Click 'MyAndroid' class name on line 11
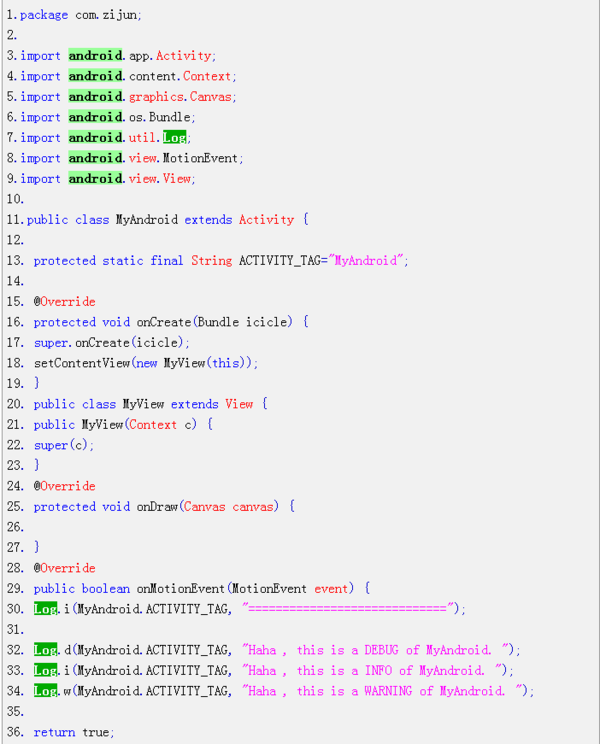Image resolution: width=600 pixels, height=744 pixels. [x=147, y=220]
